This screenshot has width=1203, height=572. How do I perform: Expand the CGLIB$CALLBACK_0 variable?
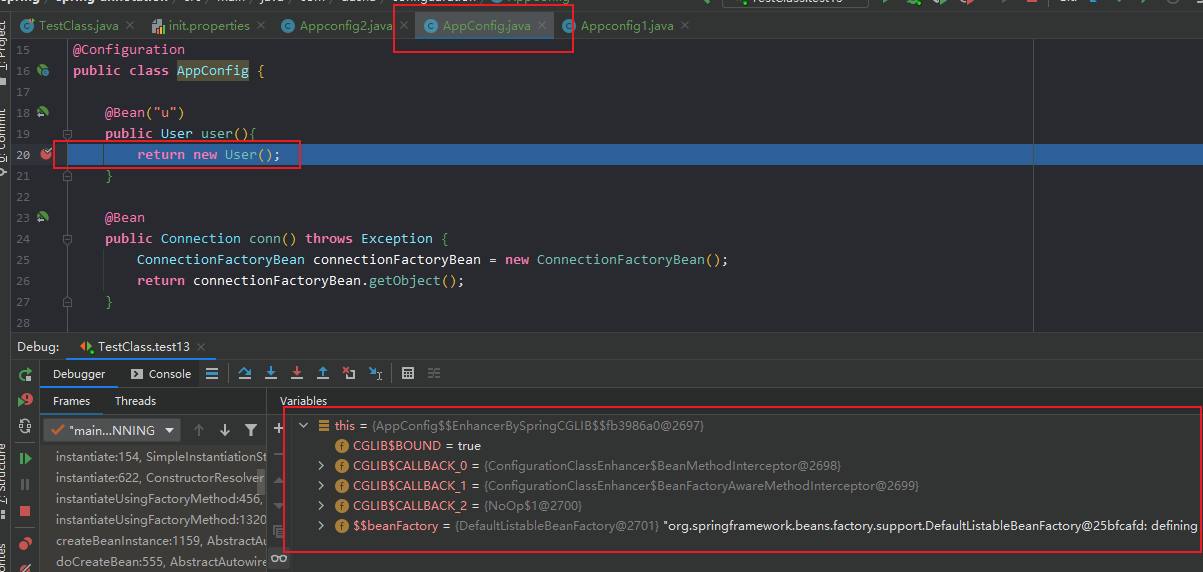click(321, 465)
